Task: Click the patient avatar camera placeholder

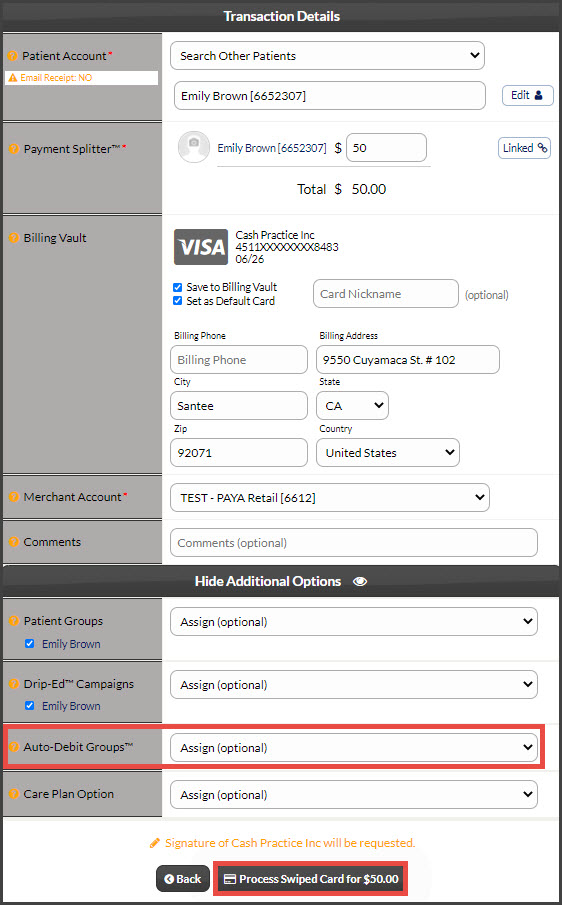Action: tap(193, 147)
